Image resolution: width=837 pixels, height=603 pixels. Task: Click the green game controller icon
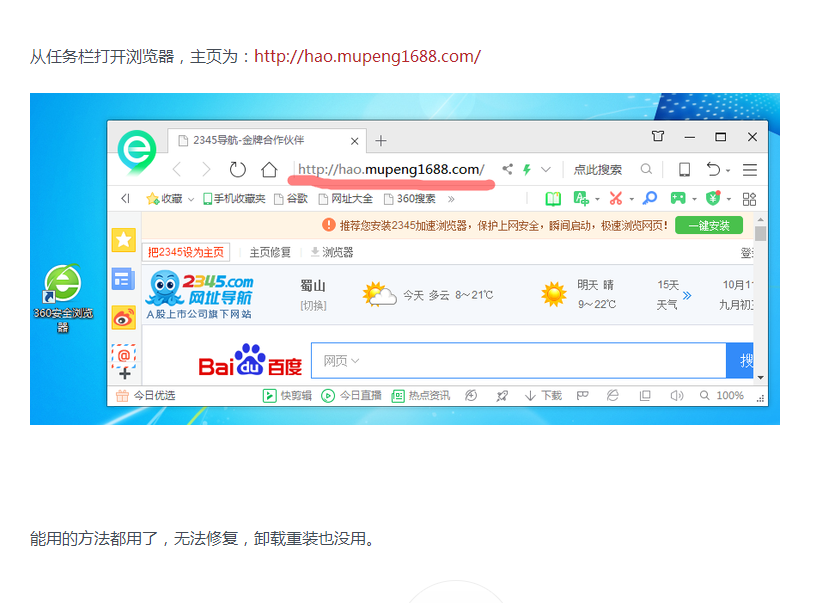click(x=678, y=199)
